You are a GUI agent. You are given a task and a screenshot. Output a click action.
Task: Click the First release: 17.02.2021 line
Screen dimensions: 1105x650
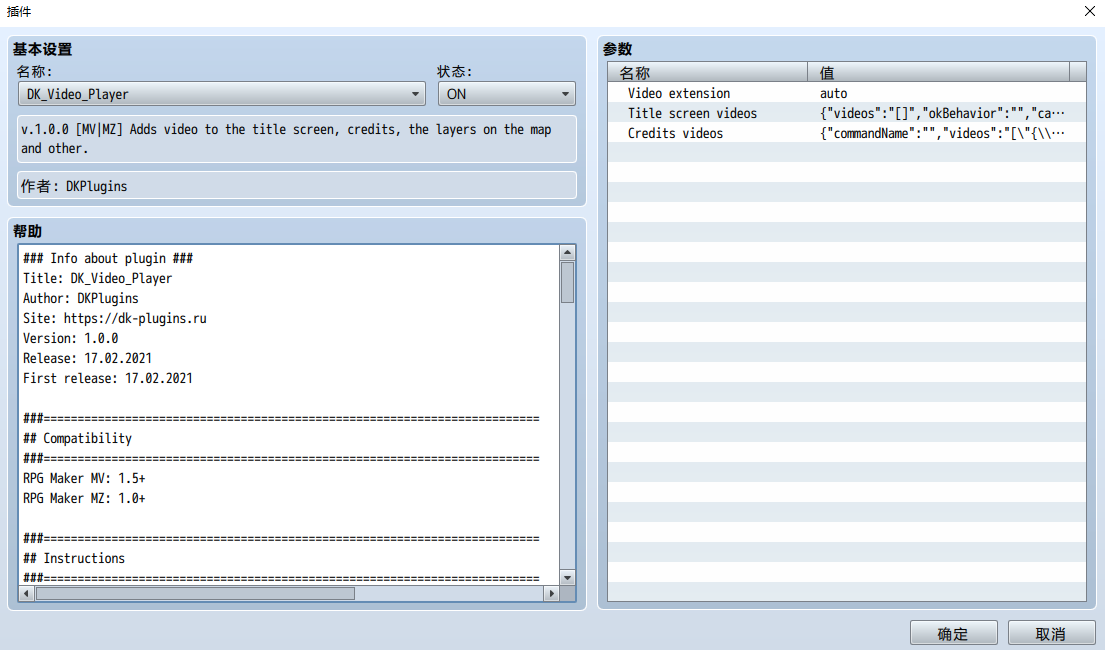[108, 379]
